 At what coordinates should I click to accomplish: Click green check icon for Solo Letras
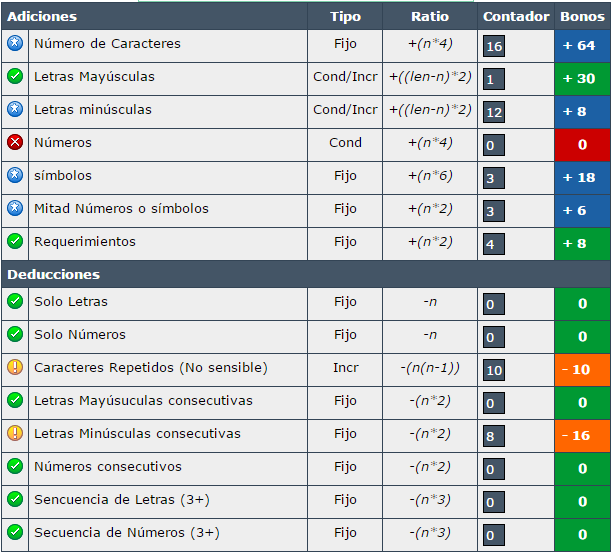[15, 301]
